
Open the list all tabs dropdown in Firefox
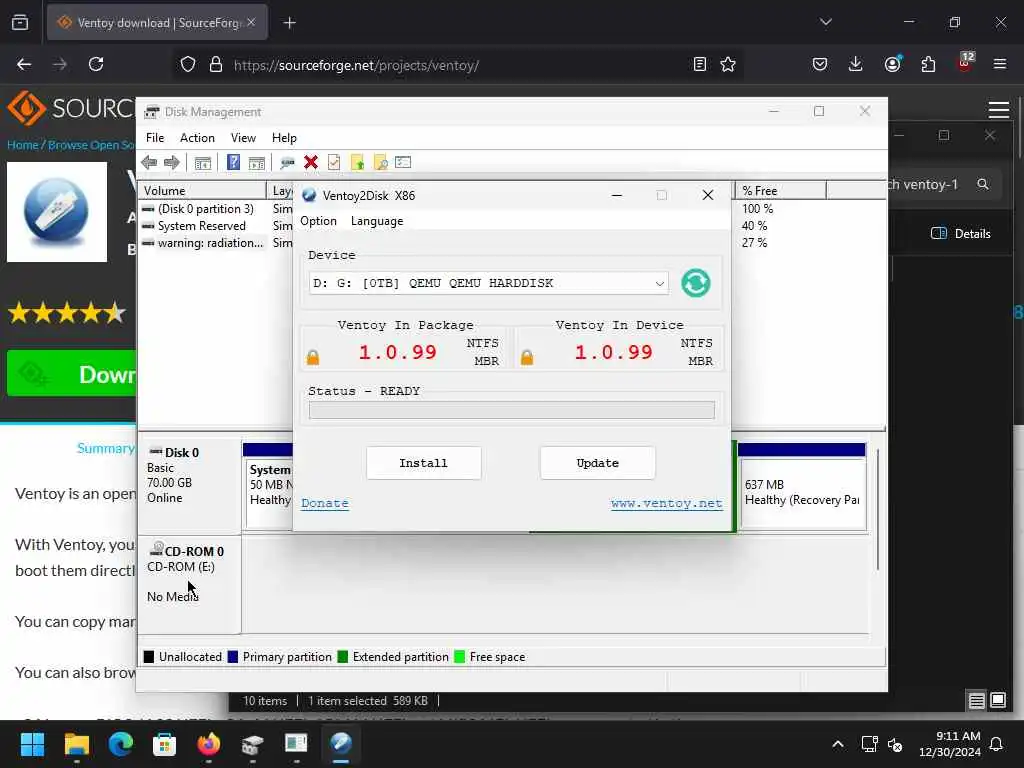pyautogui.click(x=825, y=22)
